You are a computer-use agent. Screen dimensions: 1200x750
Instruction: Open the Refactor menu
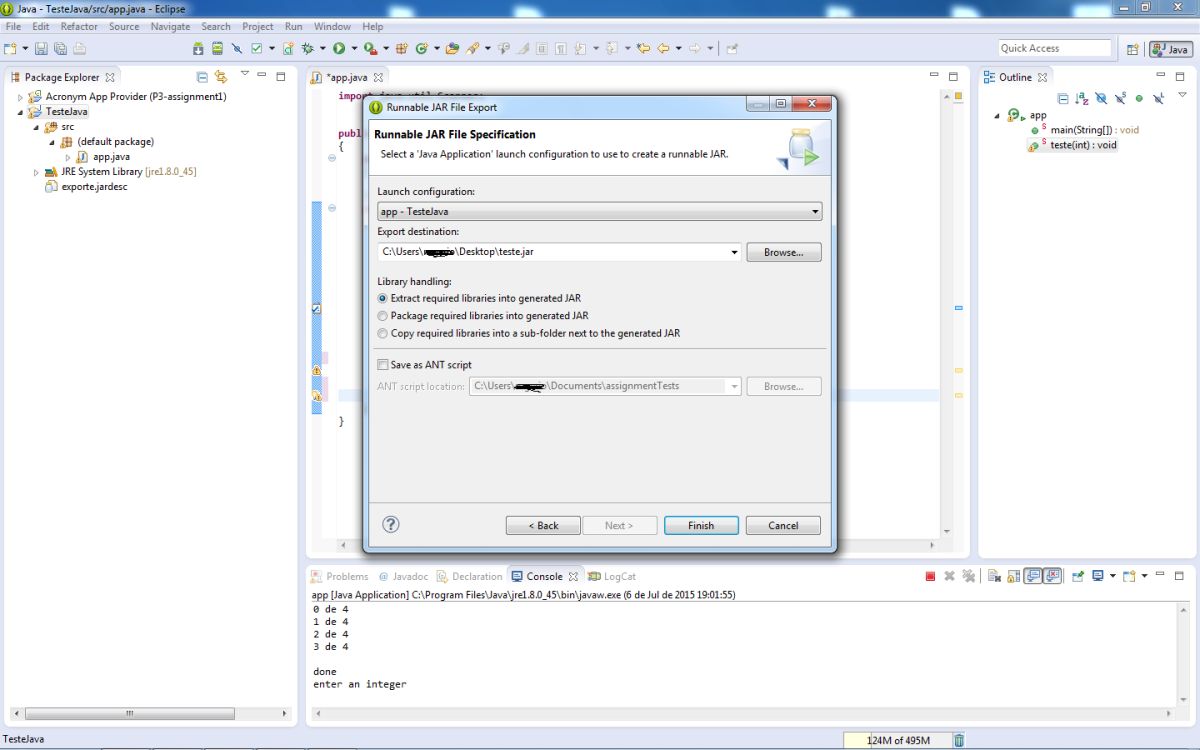pyautogui.click(x=79, y=26)
